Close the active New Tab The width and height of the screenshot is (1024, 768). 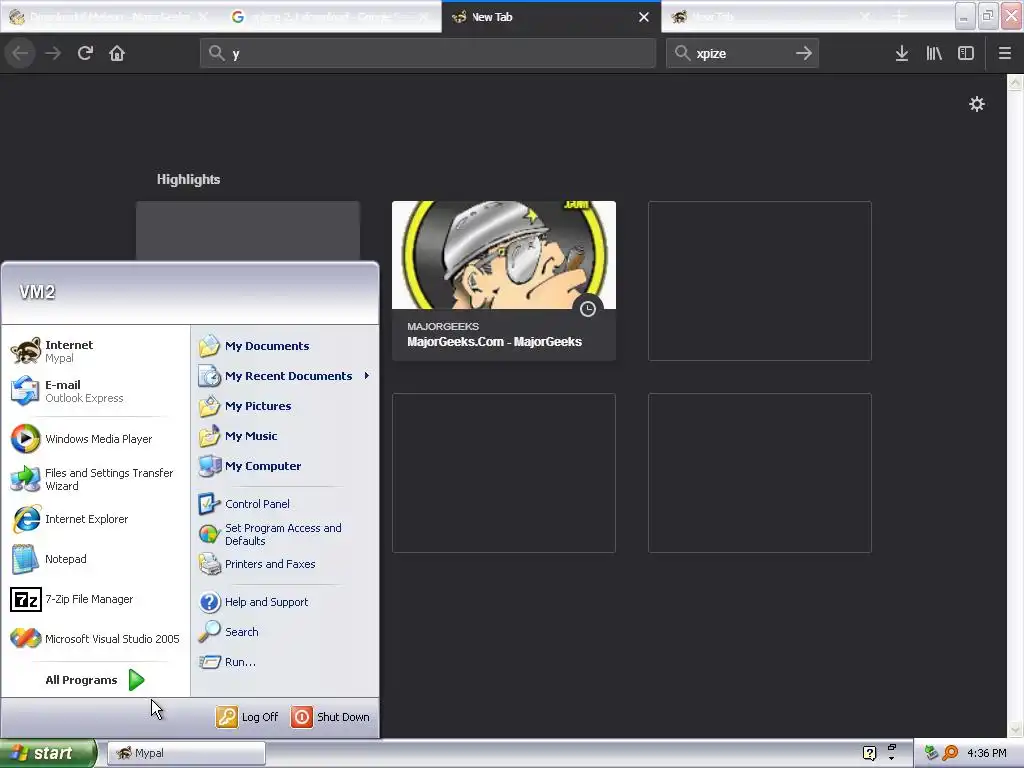[644, 17]
